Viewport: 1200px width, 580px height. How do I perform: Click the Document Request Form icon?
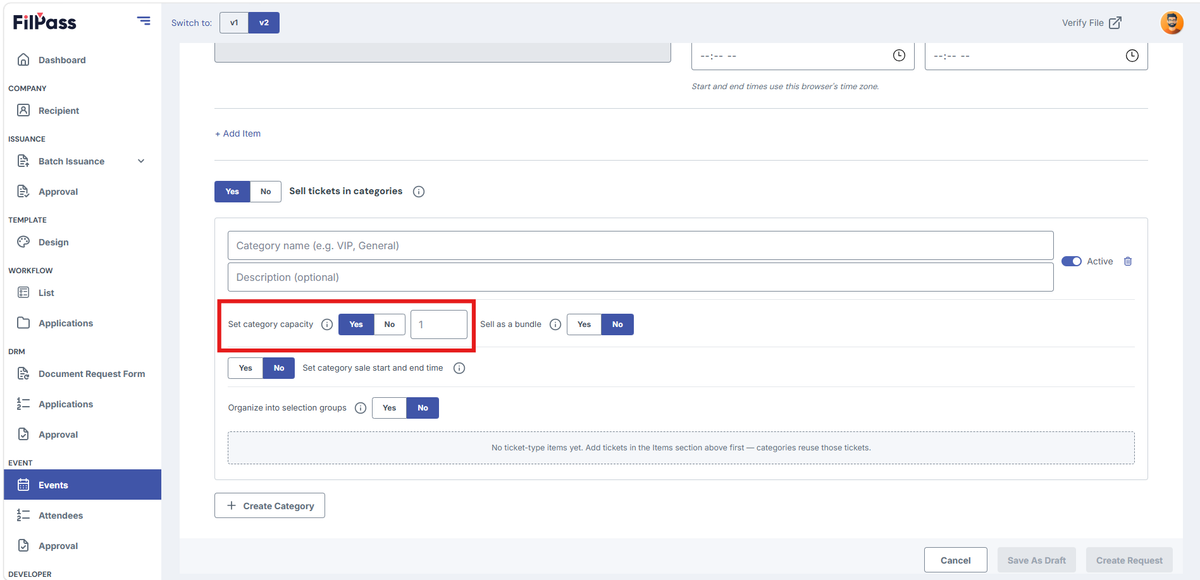[24, 374]
